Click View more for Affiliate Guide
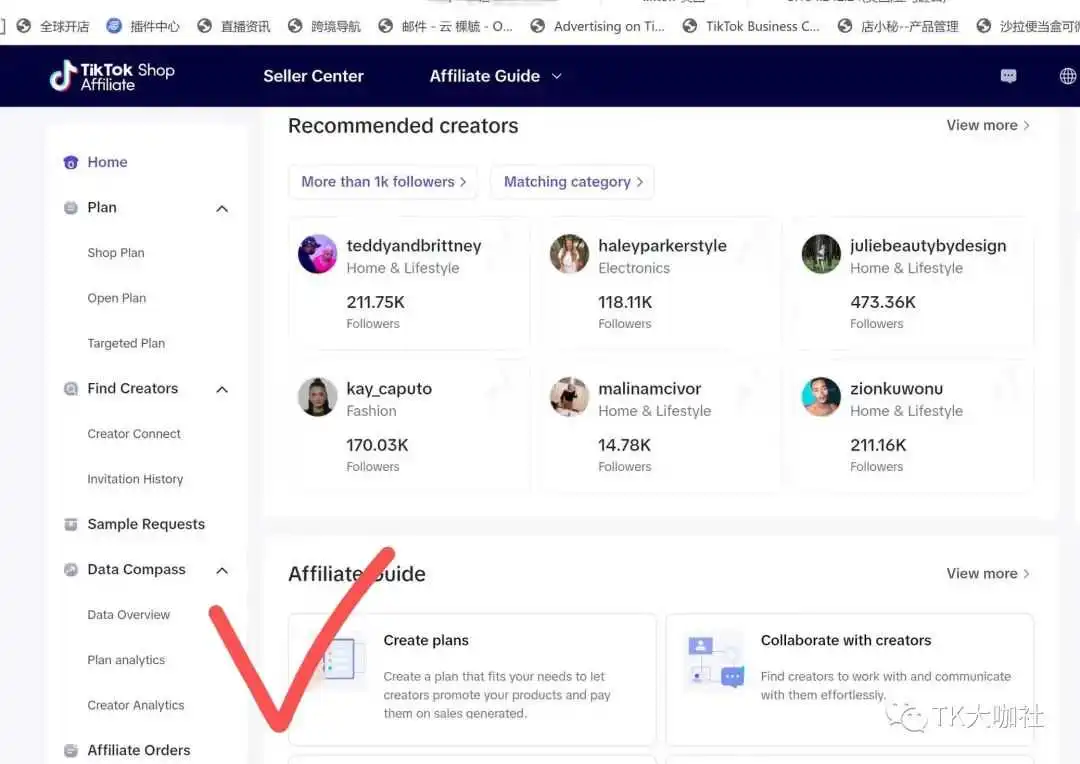 (x=988, y=574)
